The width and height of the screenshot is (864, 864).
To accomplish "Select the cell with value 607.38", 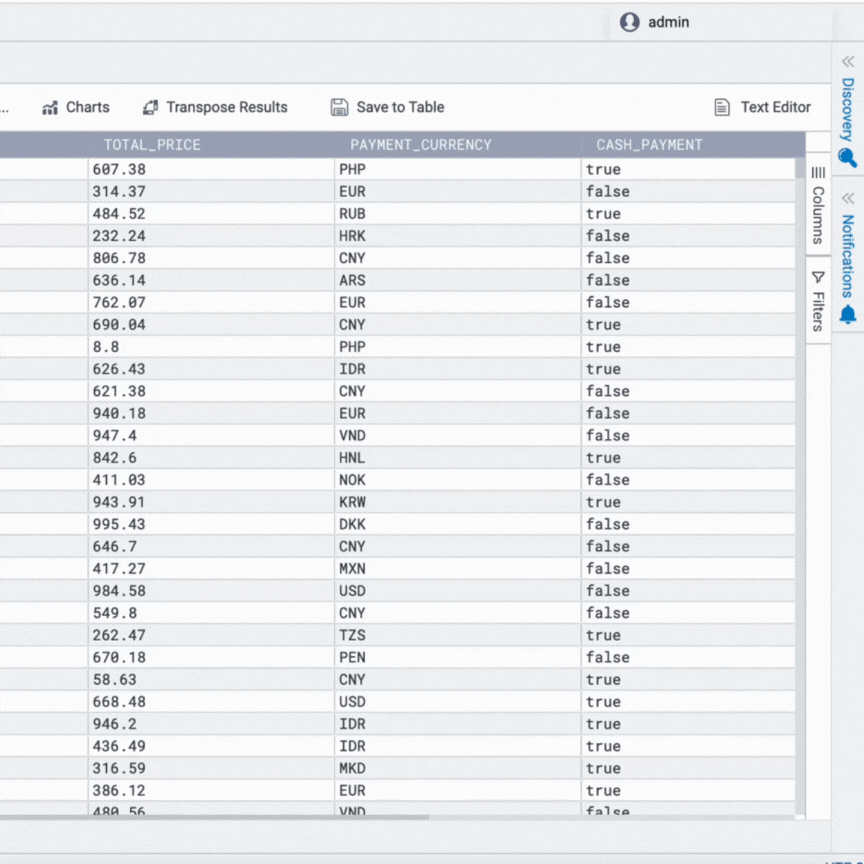I will [211, 169].
